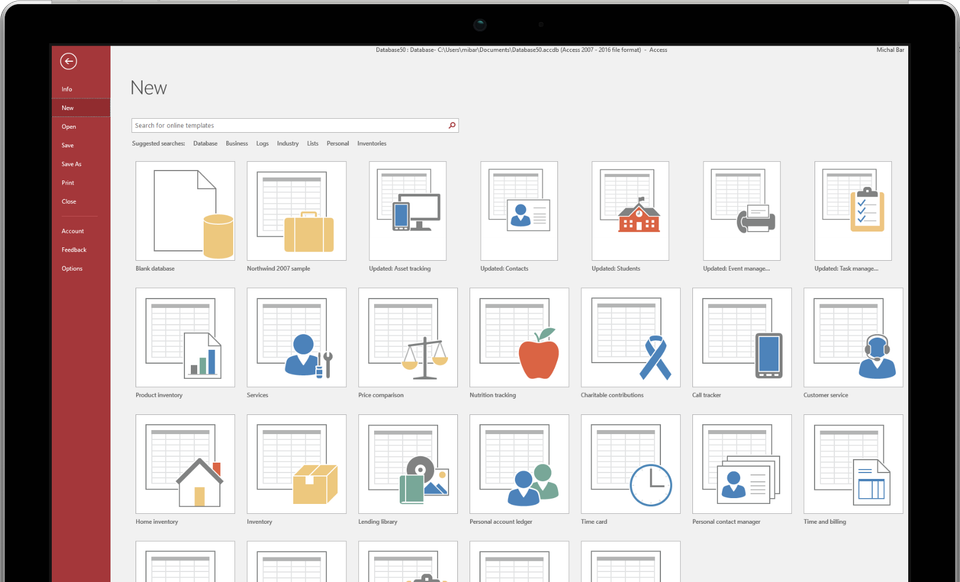This screenshot has height=582, width=960.
Task: Switch to the Print section
Action: click(67, 182)
